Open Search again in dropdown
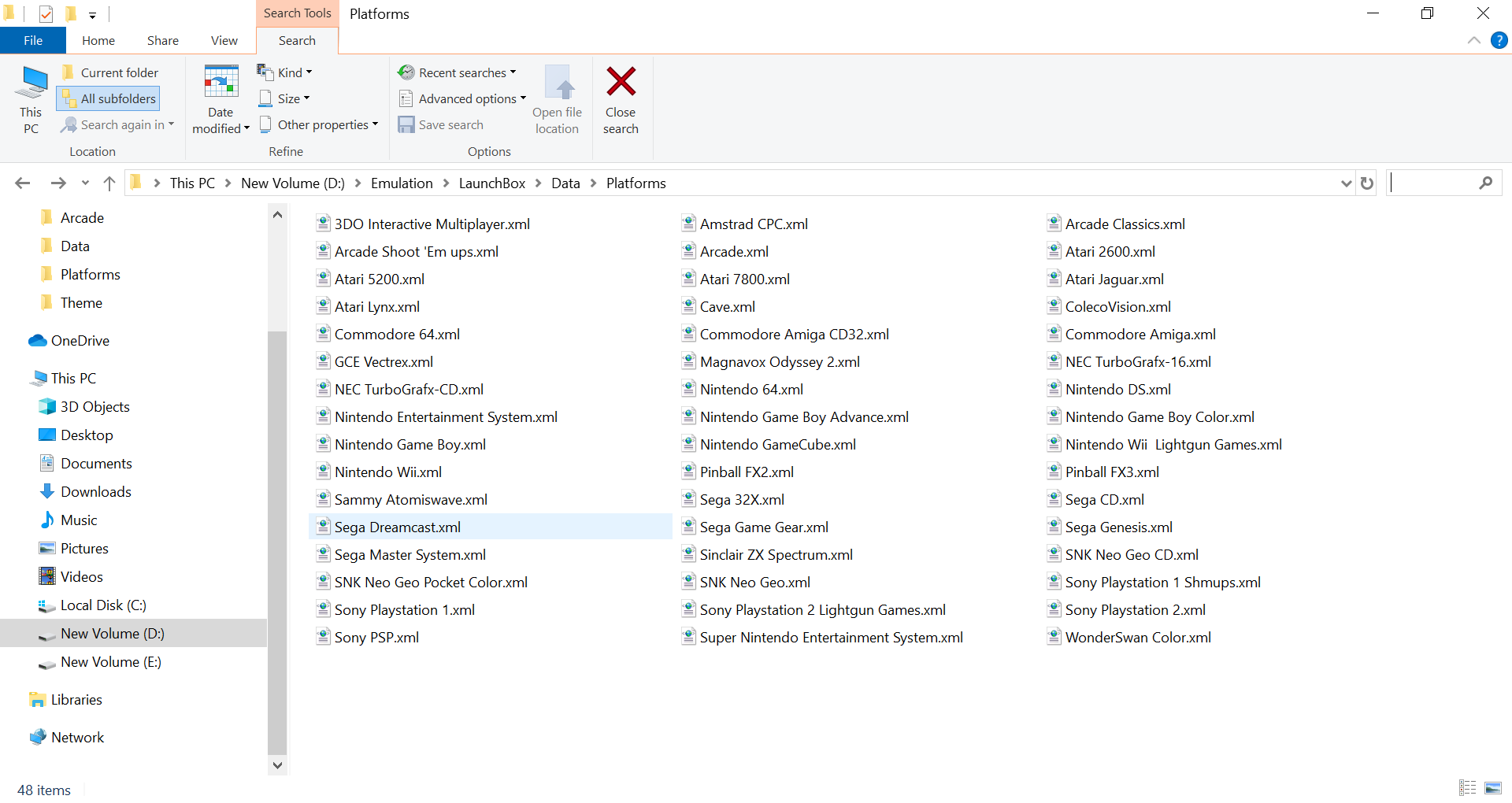 (x=118, y=124)
